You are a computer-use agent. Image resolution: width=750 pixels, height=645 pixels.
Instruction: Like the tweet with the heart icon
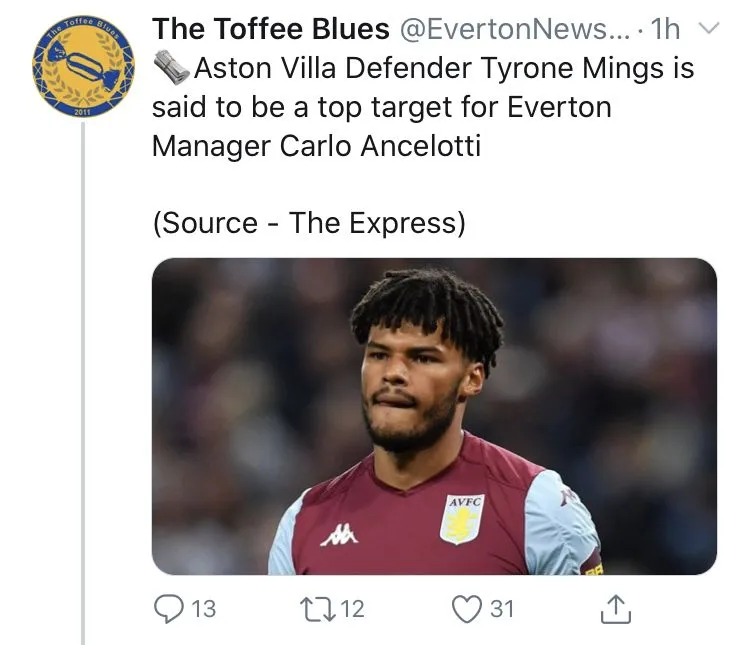coord(467,606)
